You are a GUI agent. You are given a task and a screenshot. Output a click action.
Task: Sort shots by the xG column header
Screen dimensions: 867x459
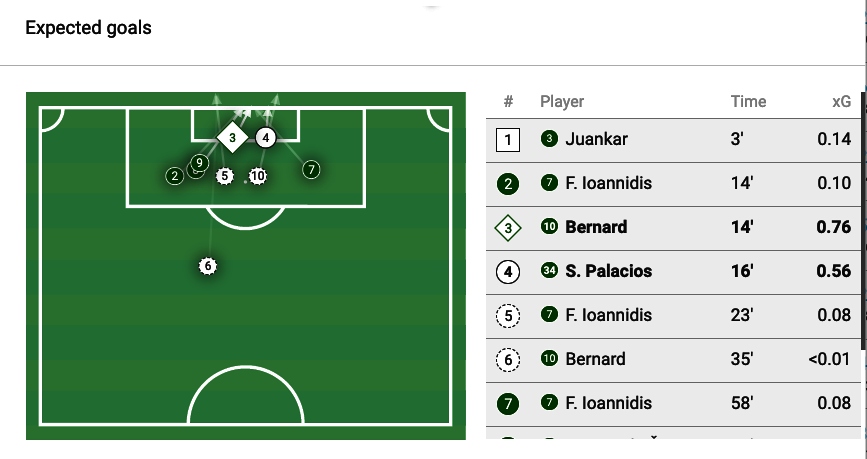[x=841, y=101]
